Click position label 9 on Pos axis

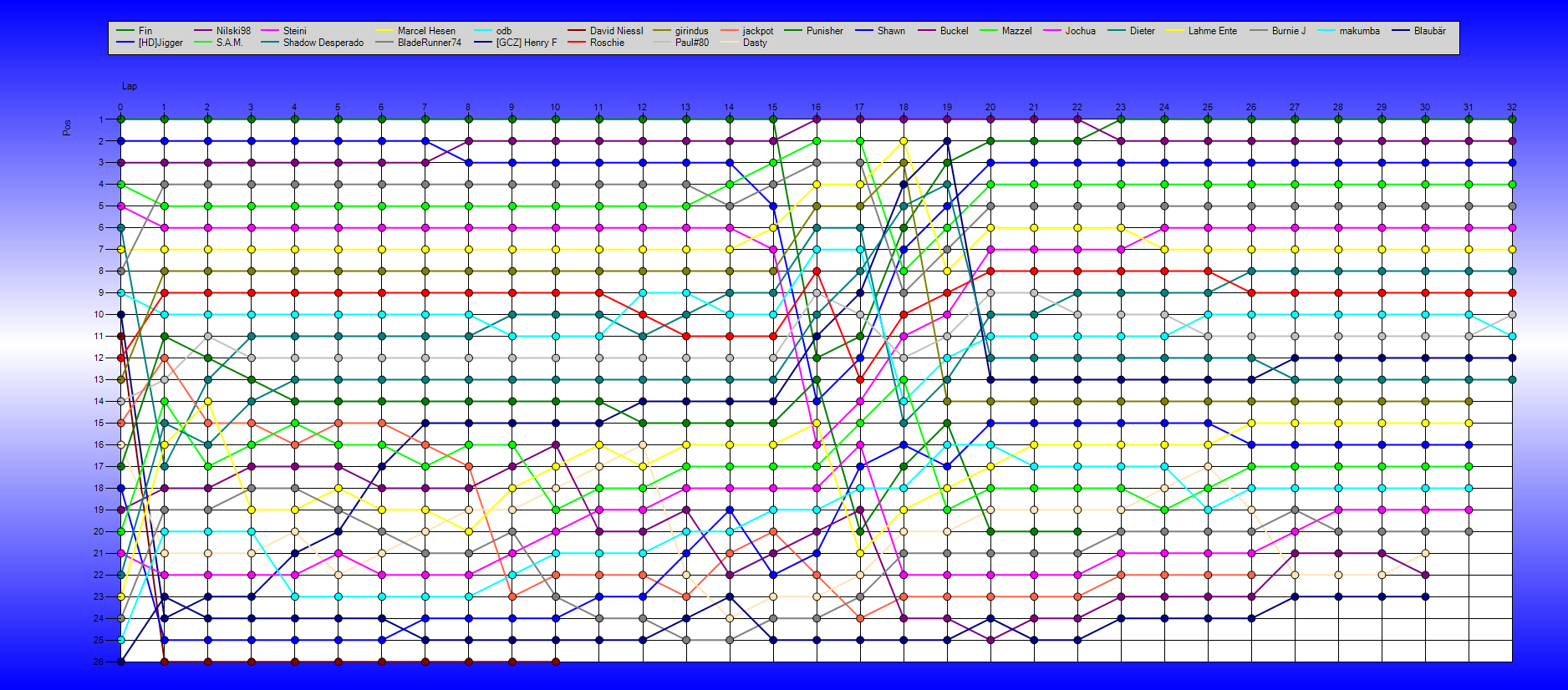tap(101, 293)
